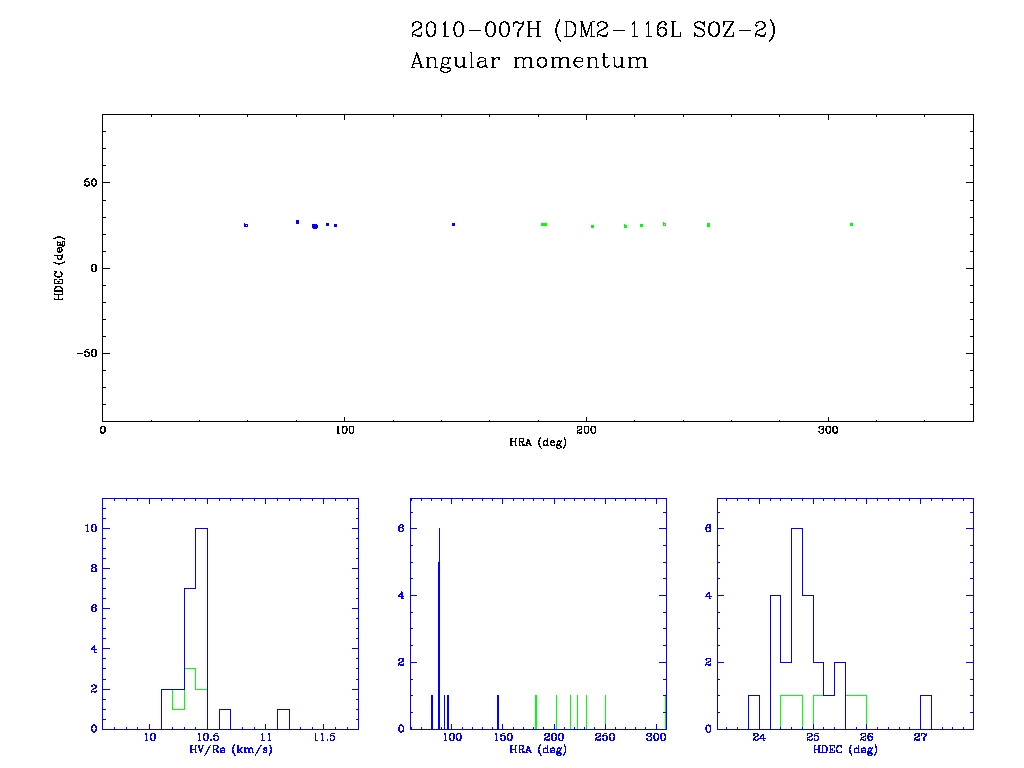Viewport: 1024px width, 768px height.
Task: Select the isolated blue bar at 27 degrees HDEC
Action: (x=926, y=712)
